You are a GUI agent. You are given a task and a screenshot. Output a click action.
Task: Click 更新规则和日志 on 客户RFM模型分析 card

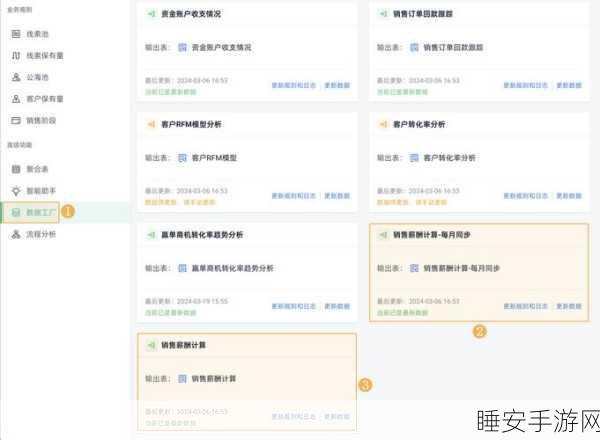[294, 196]
